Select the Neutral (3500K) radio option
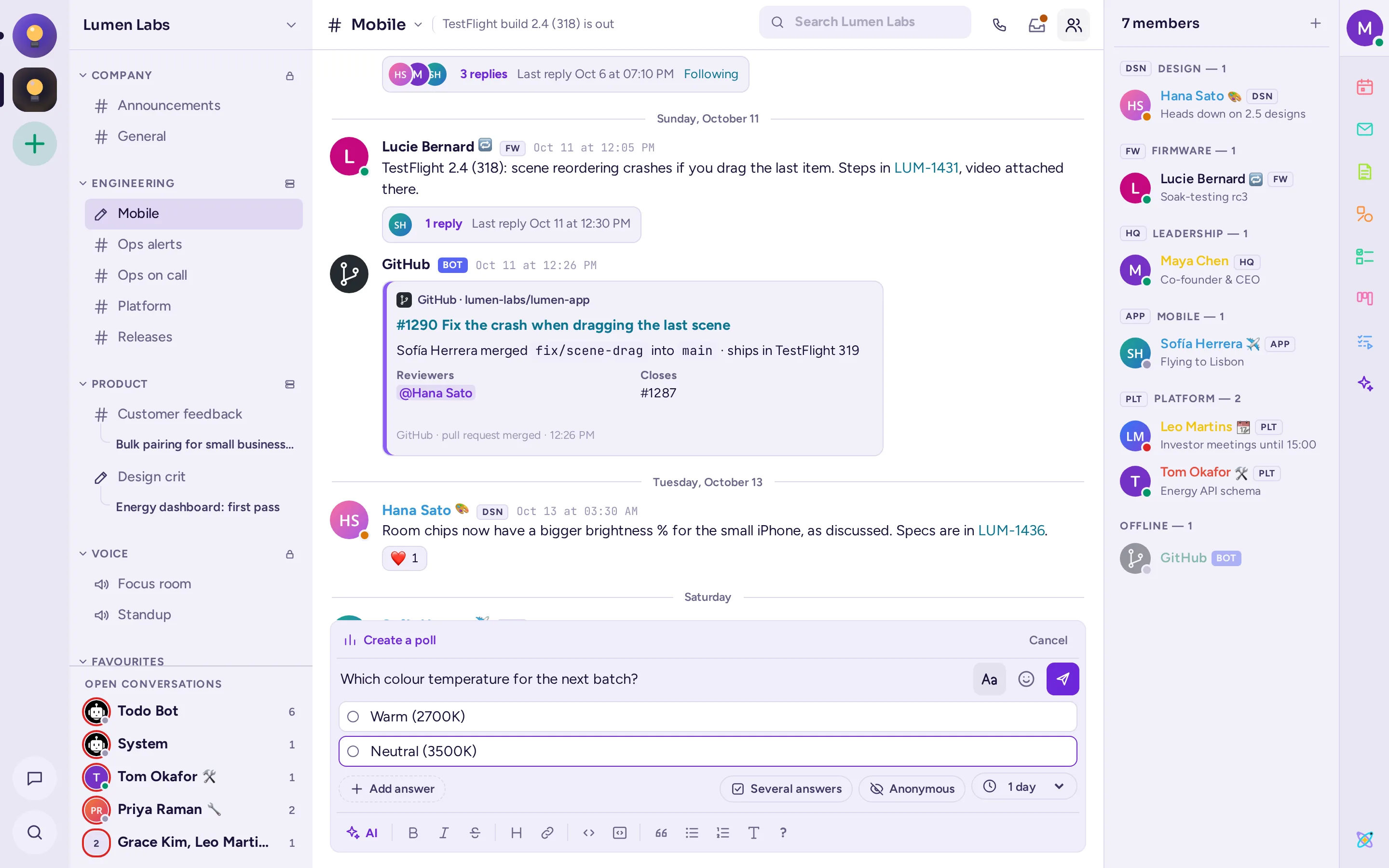The image size is (1389, 868). point(353,751)
